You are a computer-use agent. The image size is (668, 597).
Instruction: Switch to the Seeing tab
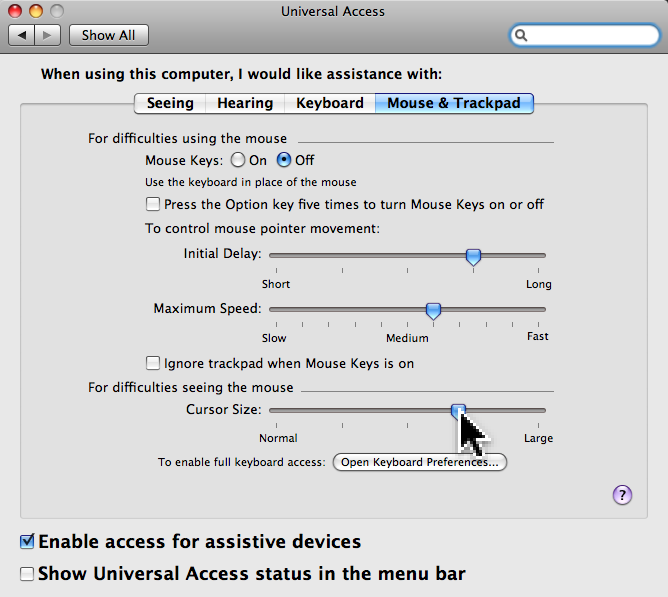(x=170, y=104)
